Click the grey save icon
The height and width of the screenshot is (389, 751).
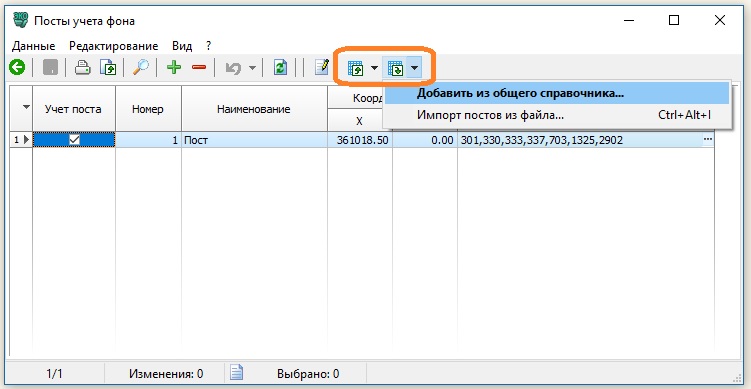[x=50, y=68]
